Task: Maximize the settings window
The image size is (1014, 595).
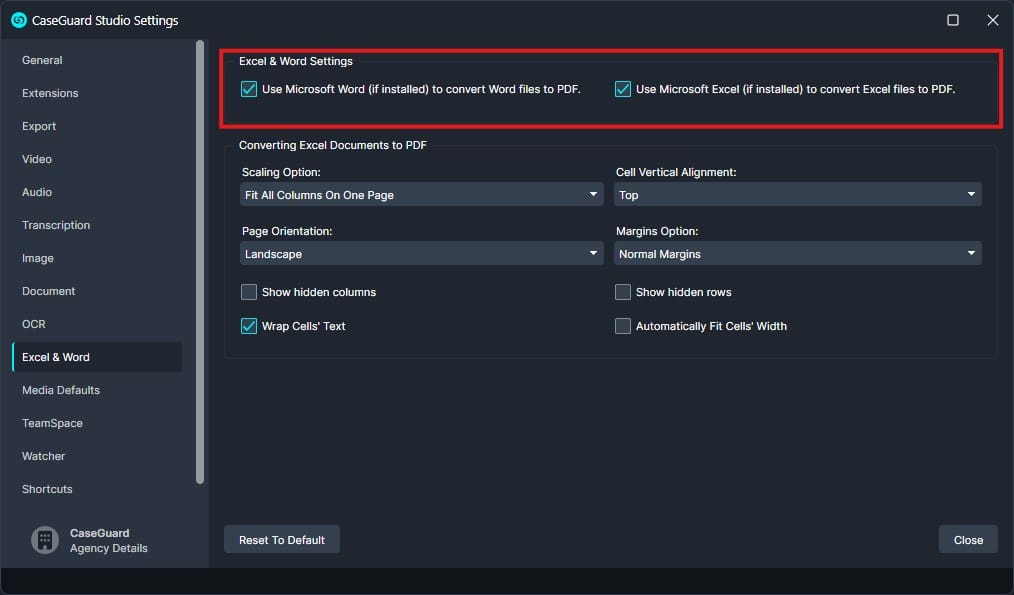Action: [x=952, y=20]
